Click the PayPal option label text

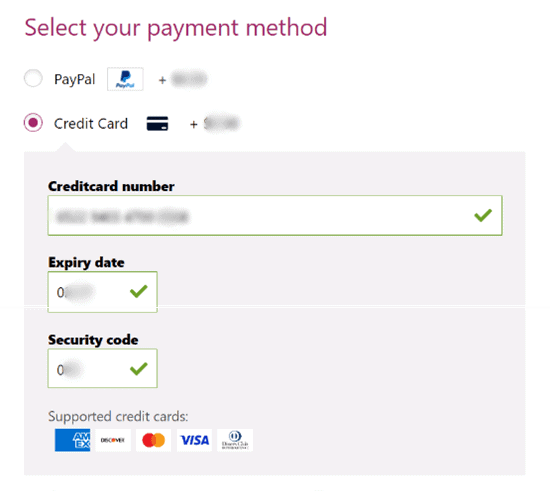click(75, 79)
